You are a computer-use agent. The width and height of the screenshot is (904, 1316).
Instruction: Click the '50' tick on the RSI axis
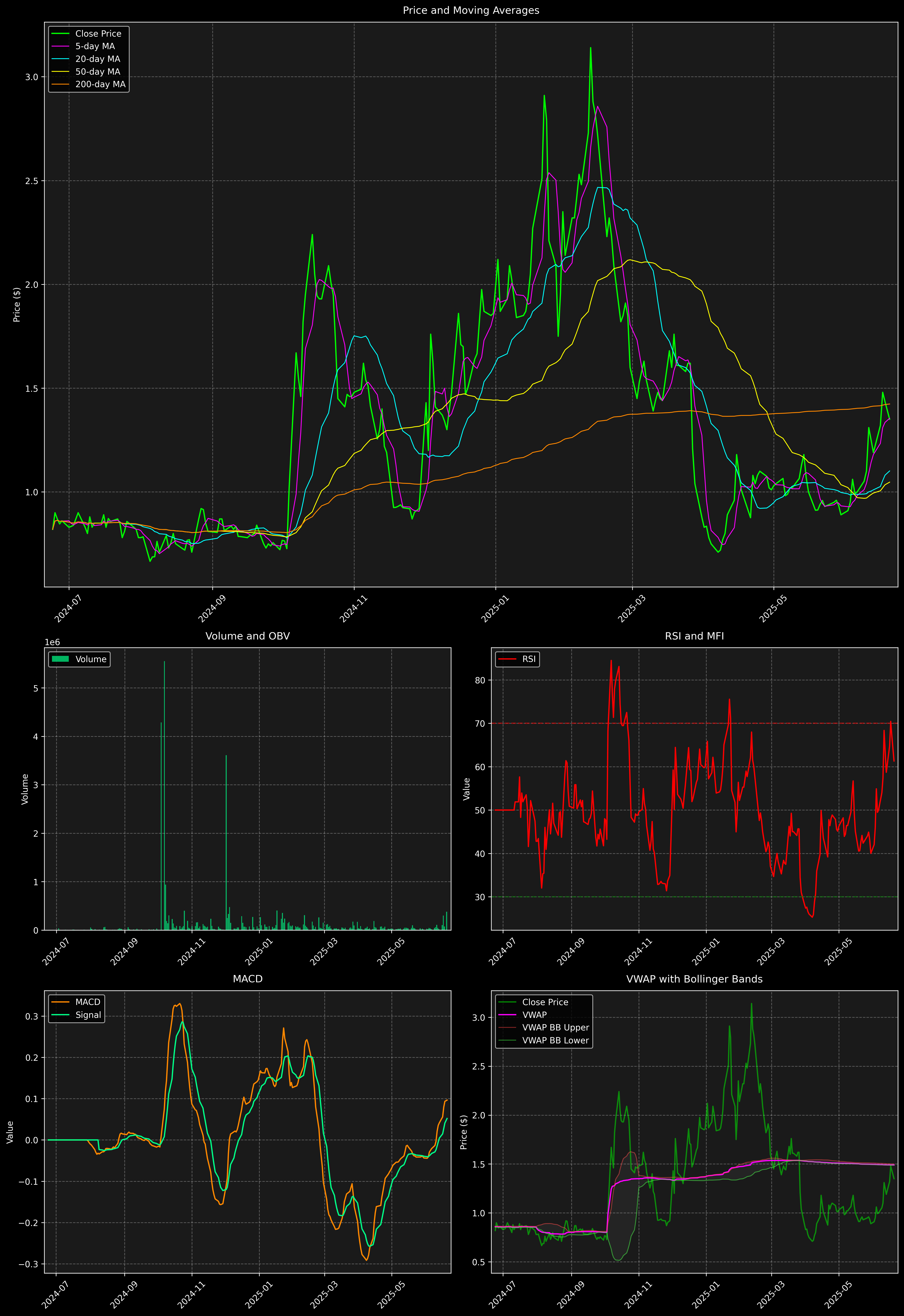[x=480, y=810]
